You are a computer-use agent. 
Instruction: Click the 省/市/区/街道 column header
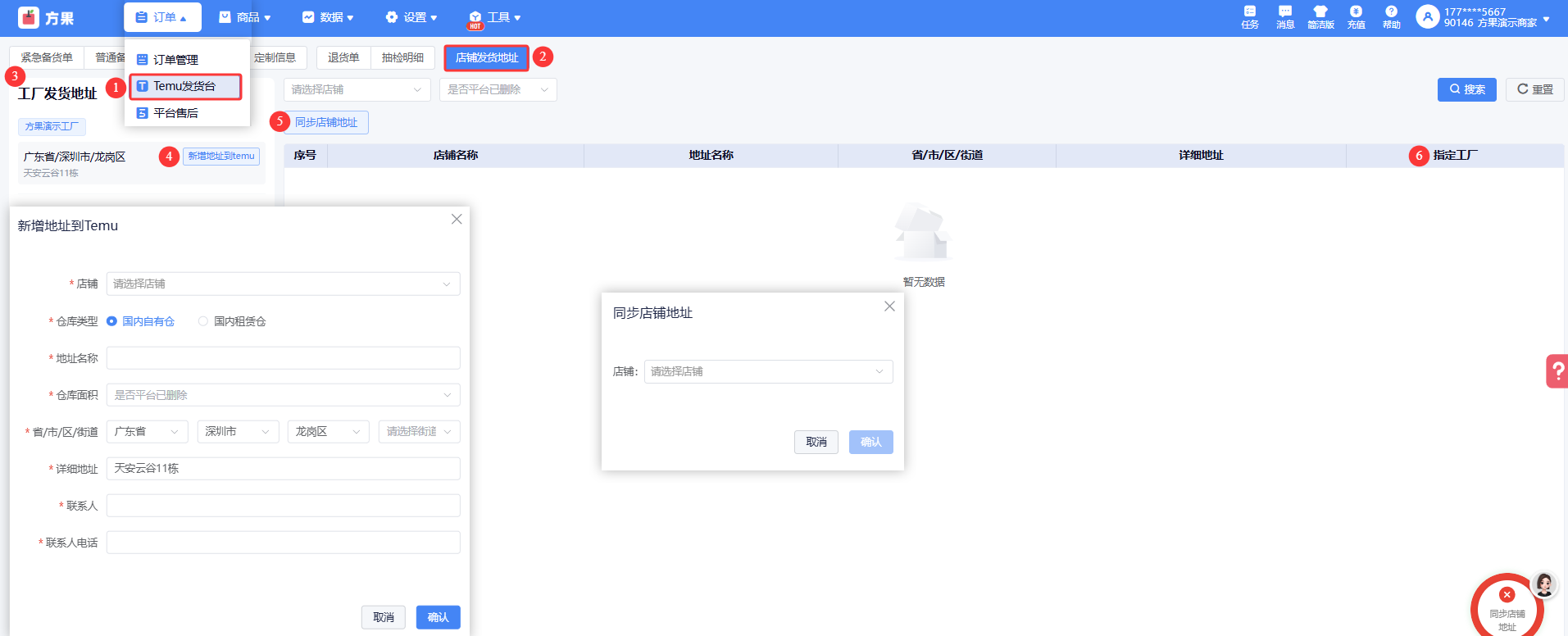(947, 155)
